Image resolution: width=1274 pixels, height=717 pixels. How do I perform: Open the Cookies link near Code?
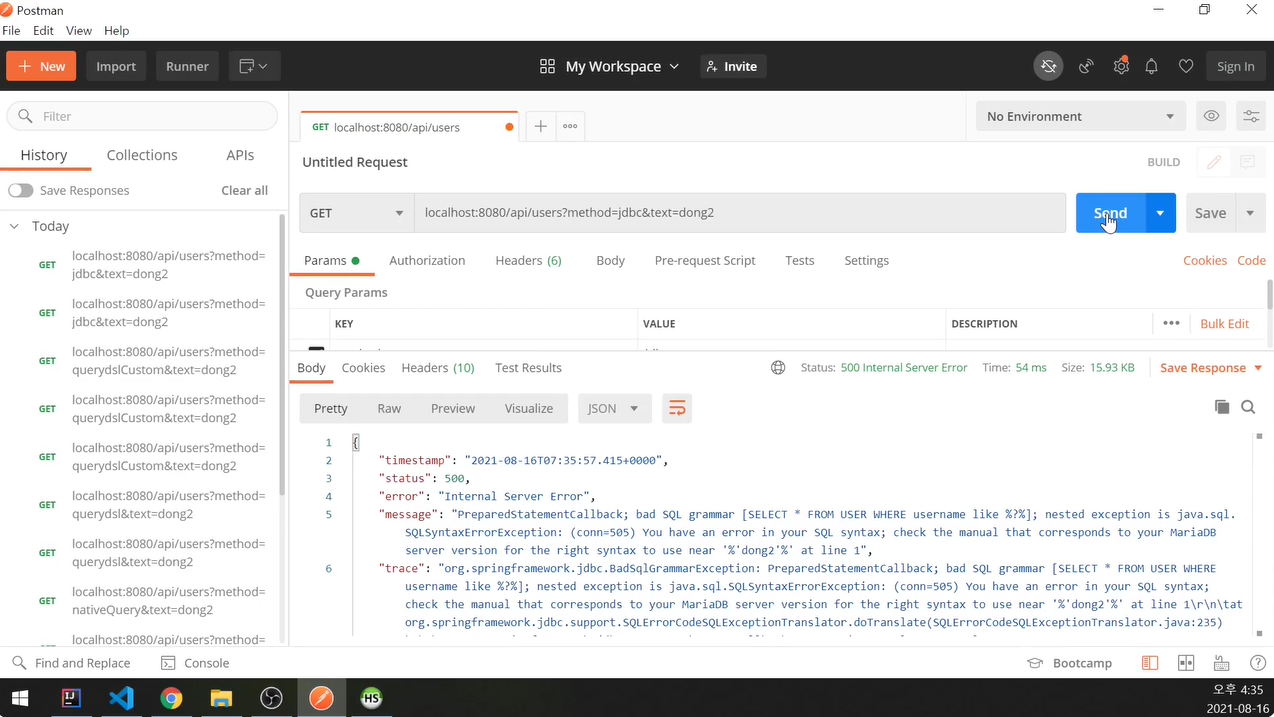click(1204, 260)
